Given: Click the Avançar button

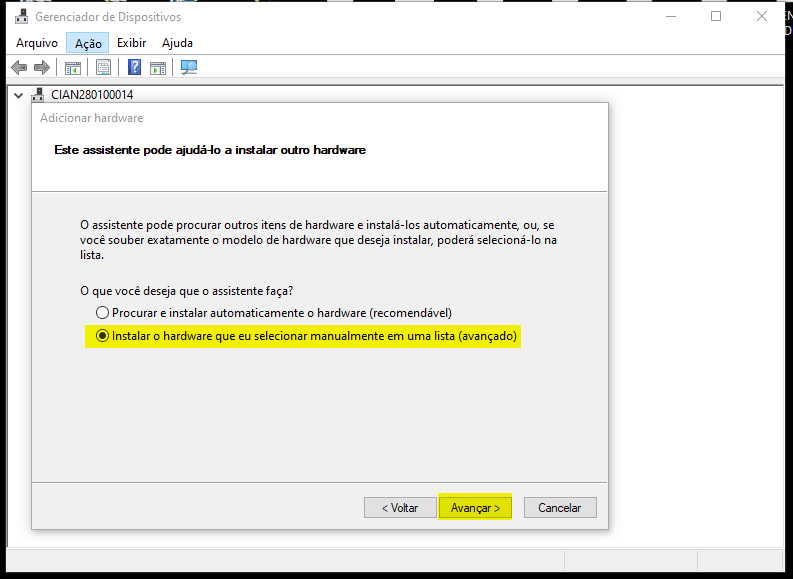Looking at the screenshot, I should point(475,508).
